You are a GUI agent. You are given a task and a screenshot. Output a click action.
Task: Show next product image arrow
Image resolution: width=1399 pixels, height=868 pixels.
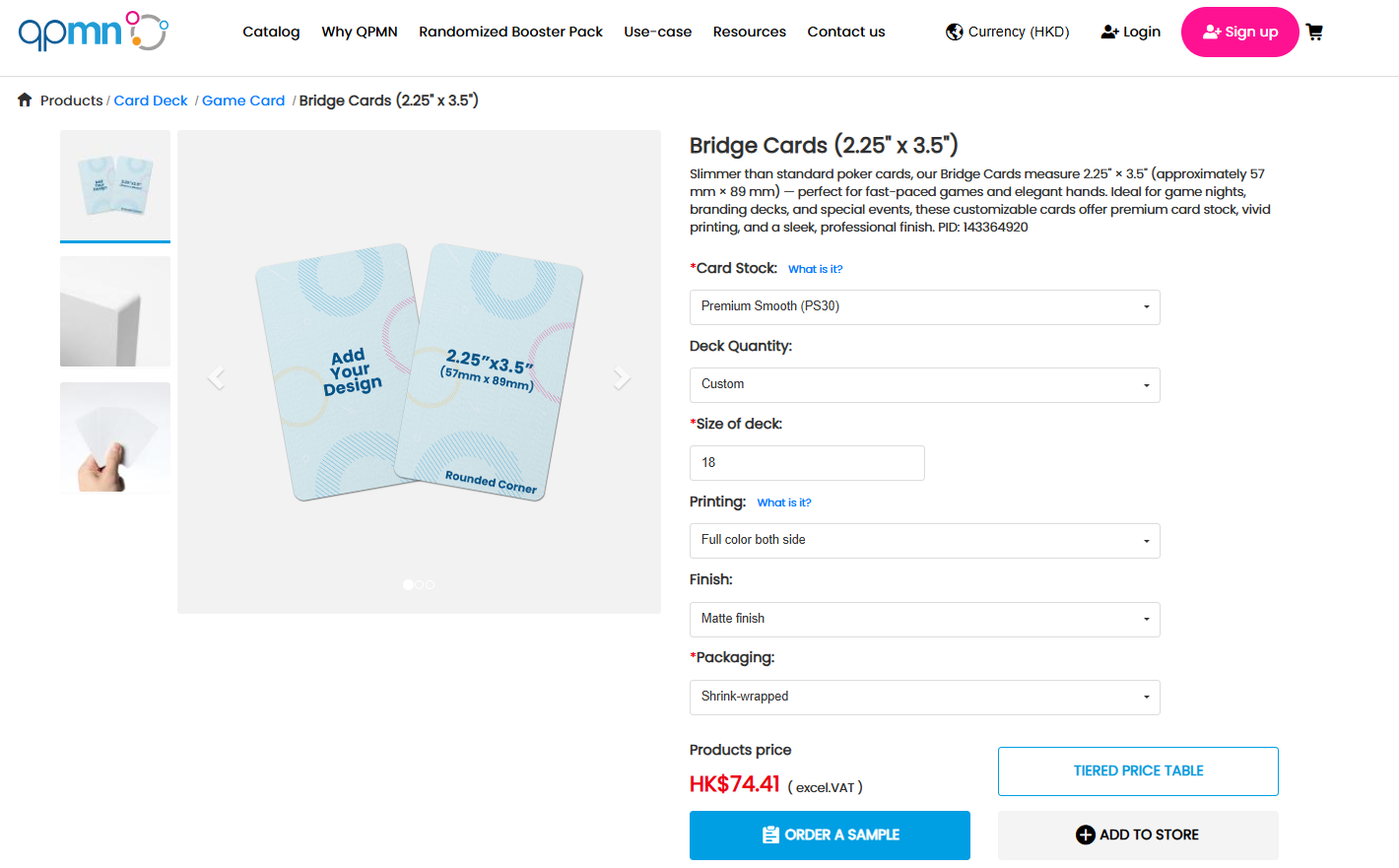coord(622,377)
